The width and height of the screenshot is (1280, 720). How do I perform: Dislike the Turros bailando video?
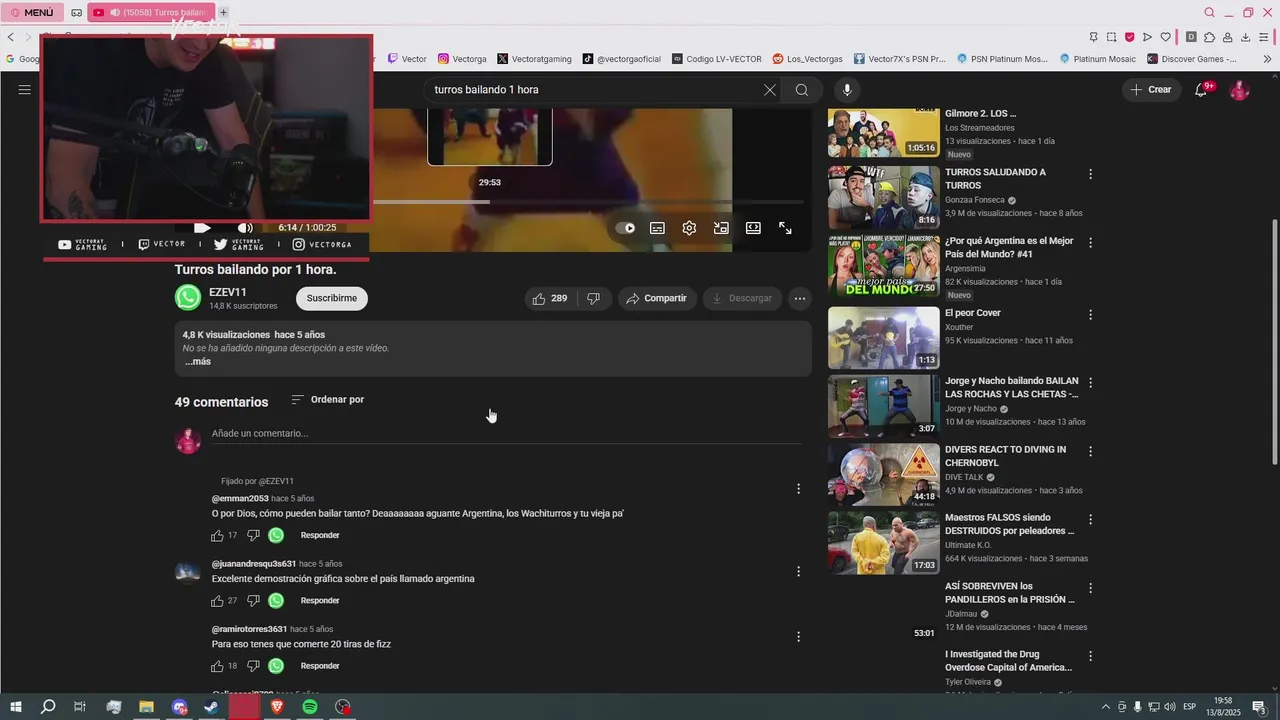(x=594, y=298)
